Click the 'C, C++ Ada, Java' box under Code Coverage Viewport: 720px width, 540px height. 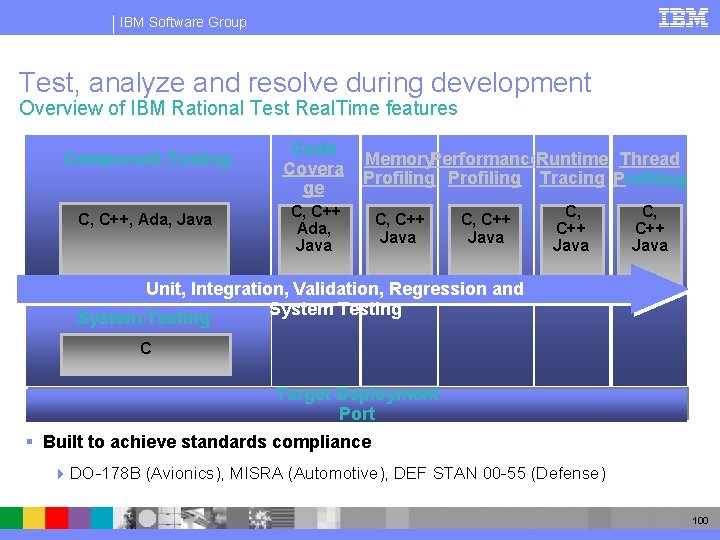click(315, 240)
